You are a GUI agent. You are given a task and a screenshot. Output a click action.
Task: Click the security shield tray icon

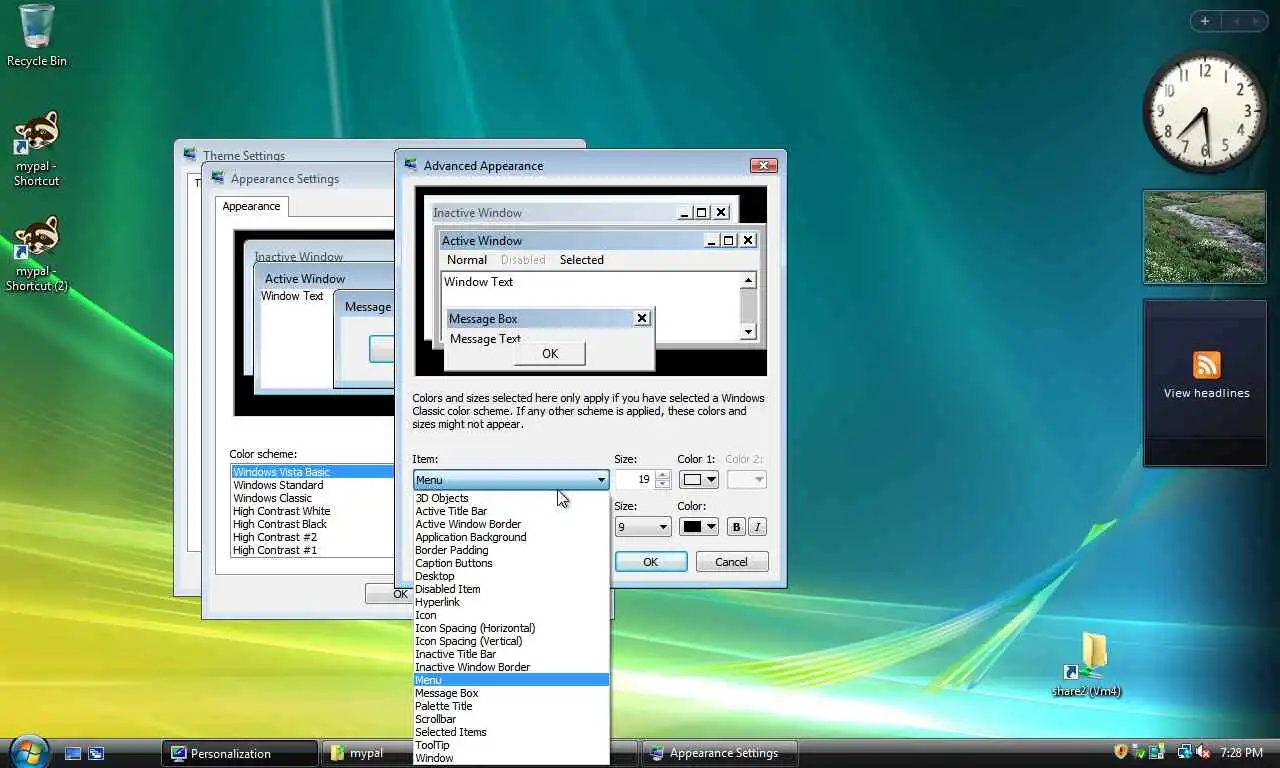pyautogui.click(x=1121, y=752)
